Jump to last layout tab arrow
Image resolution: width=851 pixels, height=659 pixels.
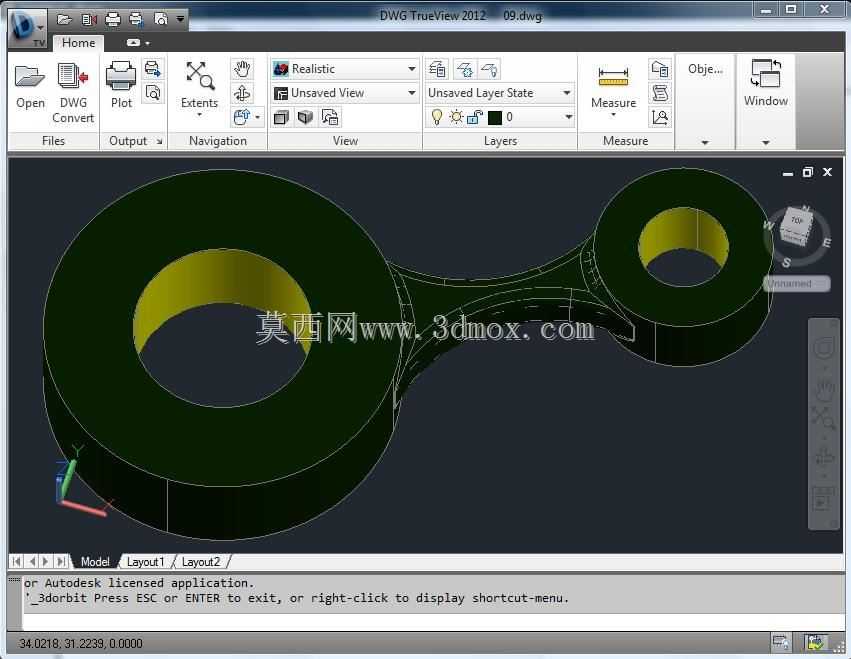point(62,561)
